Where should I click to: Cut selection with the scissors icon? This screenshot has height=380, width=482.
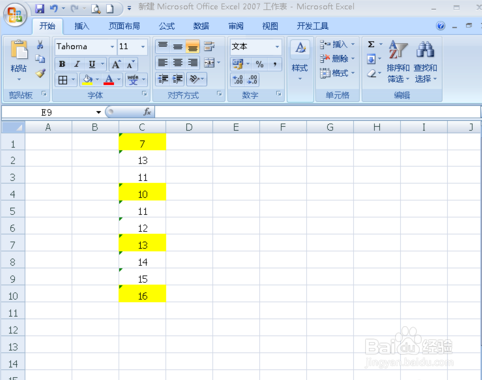click(40, 45)
